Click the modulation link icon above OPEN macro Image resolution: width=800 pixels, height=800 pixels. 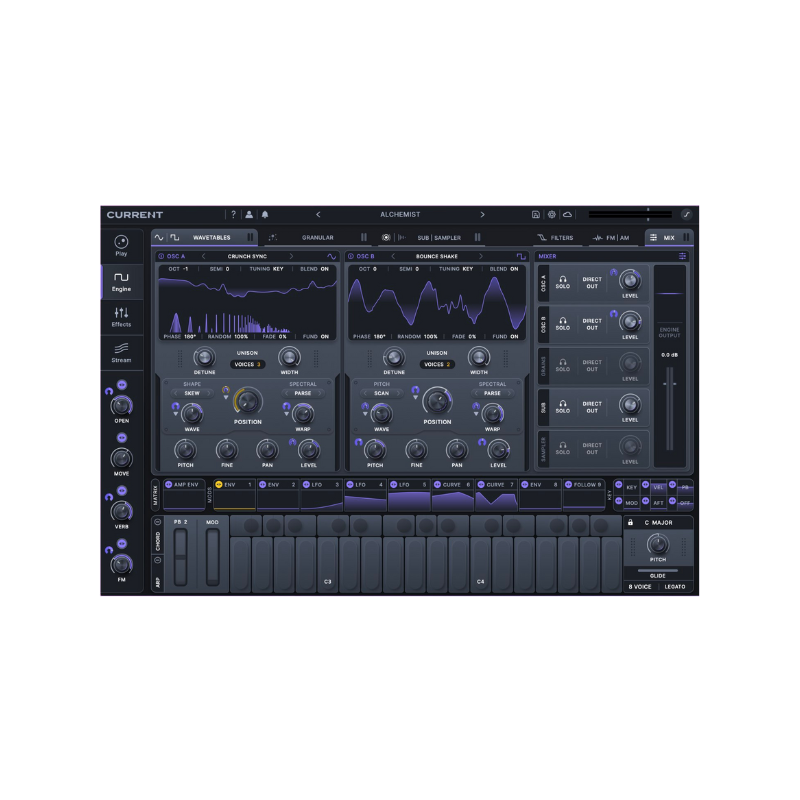[121, 385]
